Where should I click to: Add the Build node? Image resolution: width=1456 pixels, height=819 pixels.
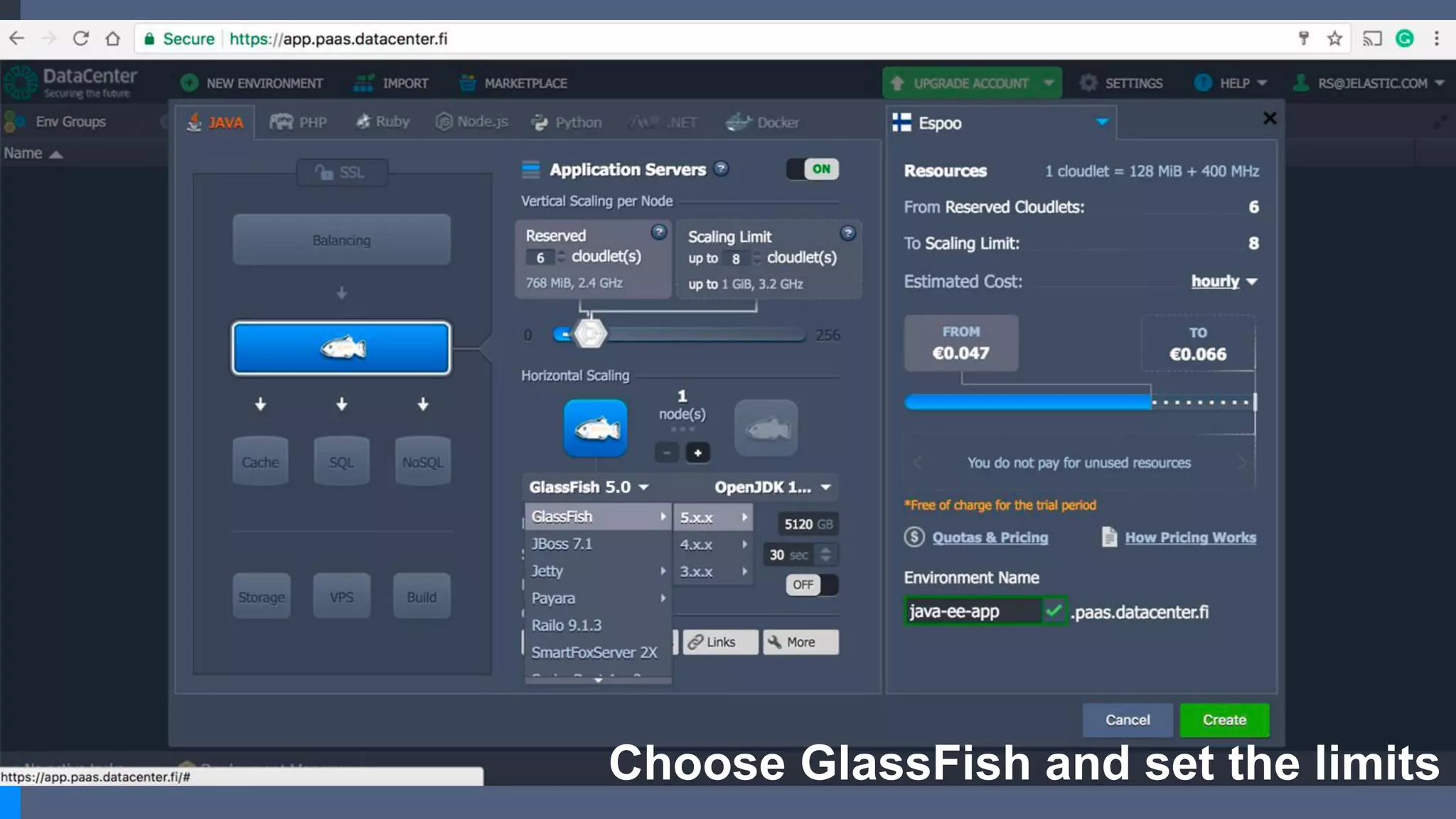[x=422, y=596]
